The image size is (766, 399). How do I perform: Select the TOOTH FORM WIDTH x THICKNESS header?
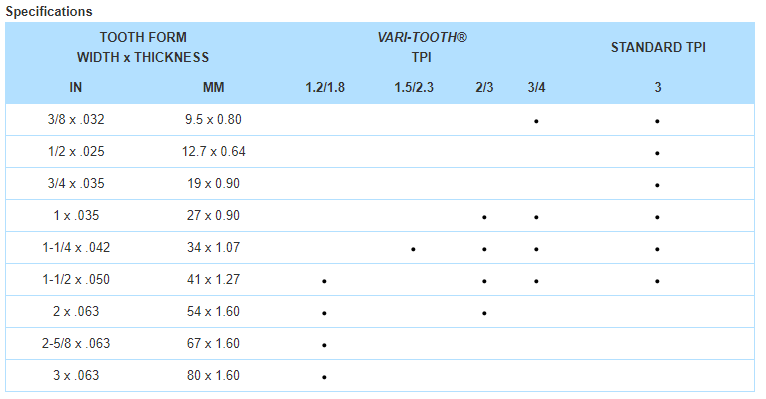pos(143,47)
